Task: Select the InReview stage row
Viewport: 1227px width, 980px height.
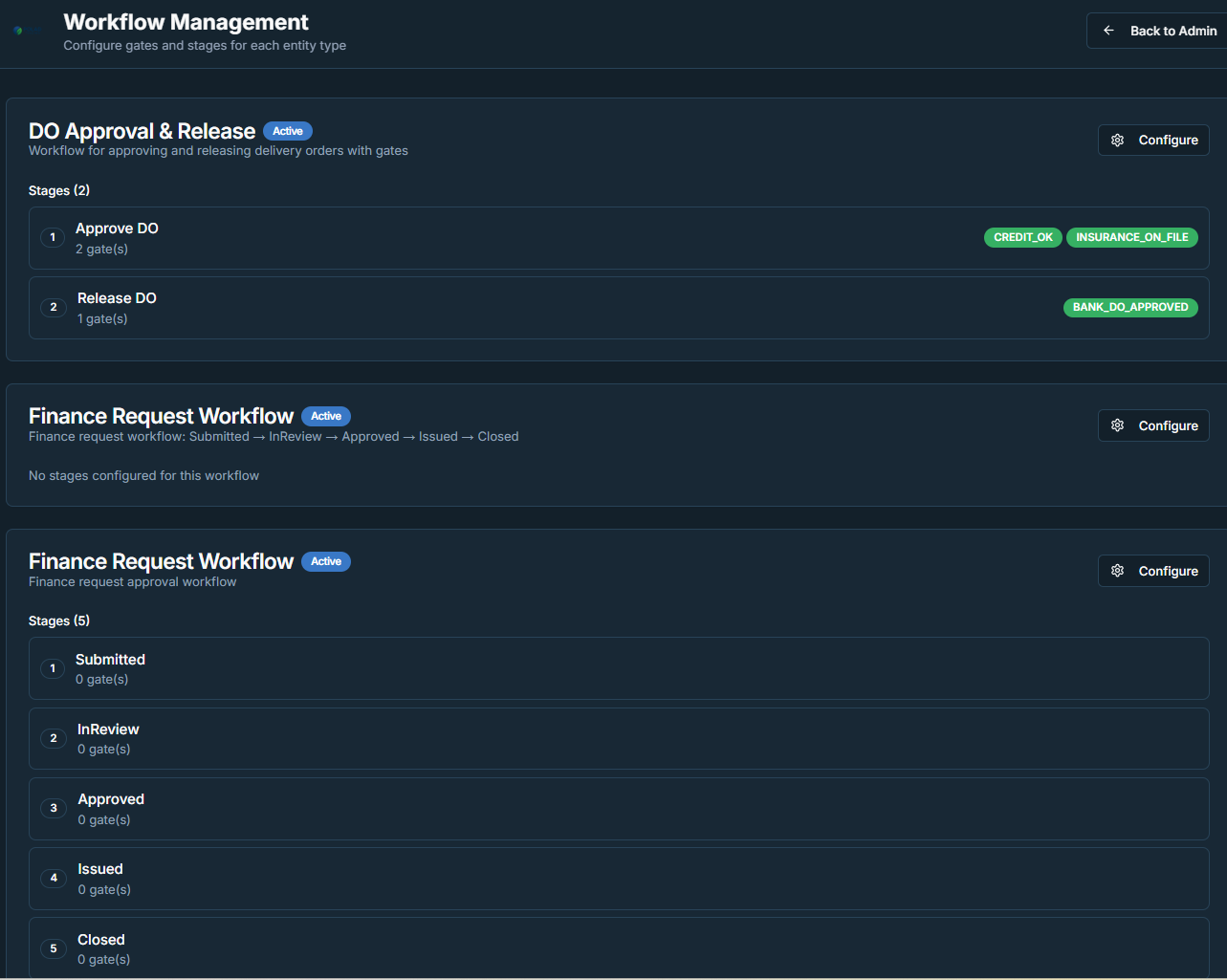Action: [619, 738]
